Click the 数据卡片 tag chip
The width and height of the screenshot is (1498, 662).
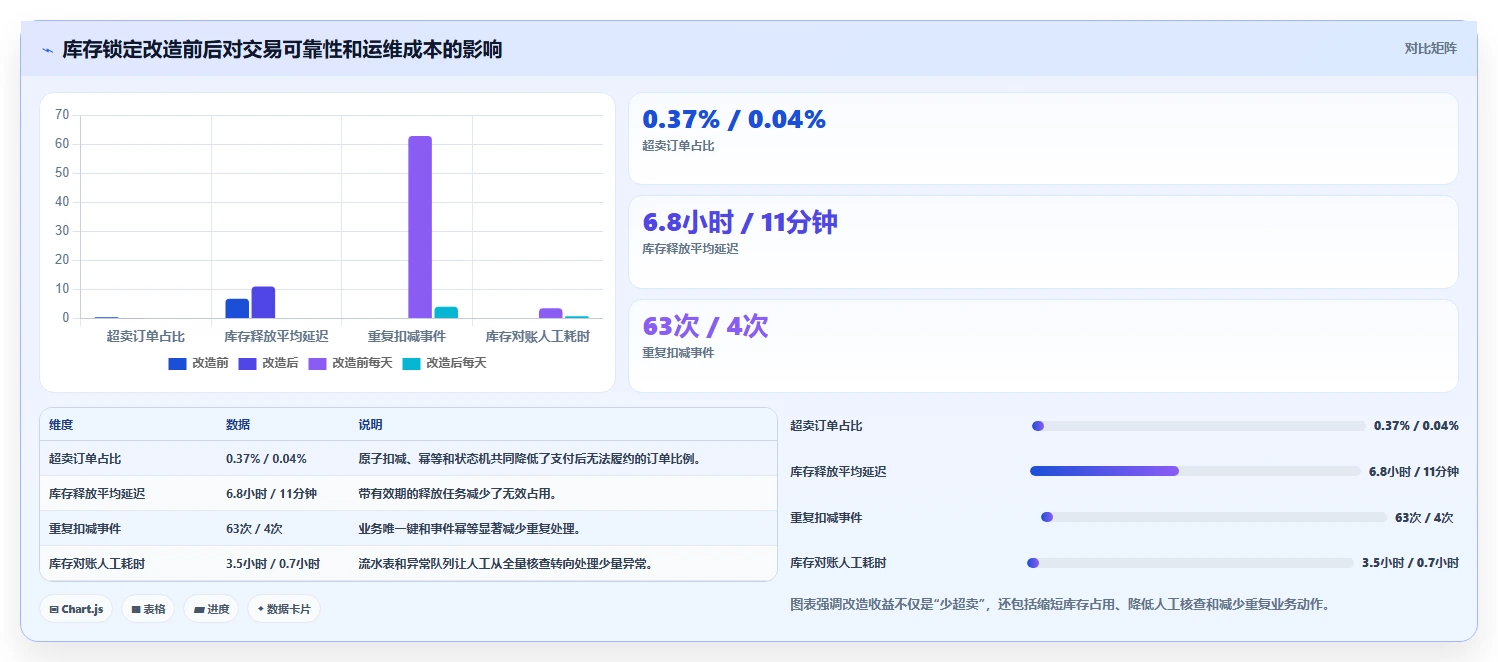point(284,609)
